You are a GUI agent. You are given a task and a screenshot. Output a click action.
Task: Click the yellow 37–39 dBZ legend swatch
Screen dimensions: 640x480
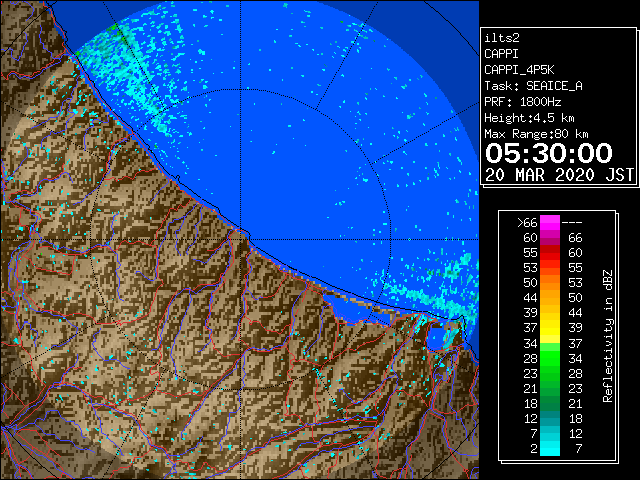[x=550, y=328]
